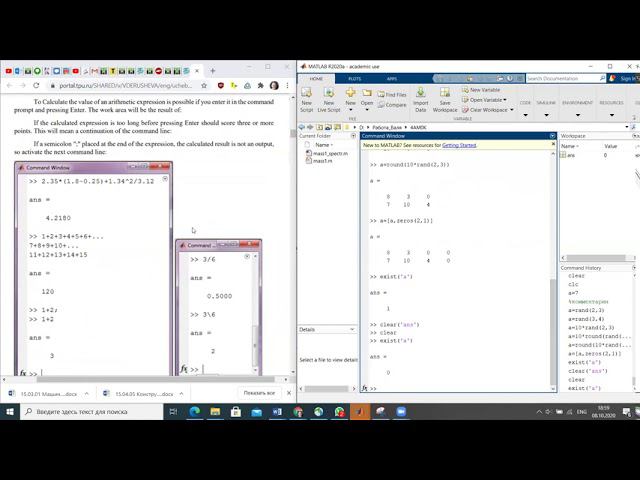Open Zoom from taskbar
Screen dimensions: 640x480
click(x=401, y=412)
